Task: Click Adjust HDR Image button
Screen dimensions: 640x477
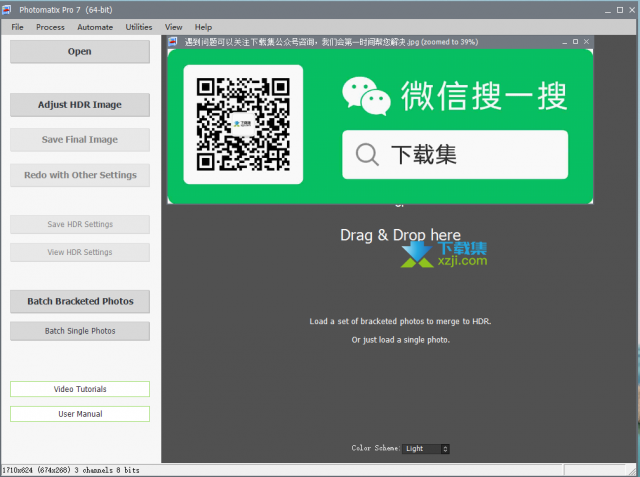Action: click(x=80, y=105)
